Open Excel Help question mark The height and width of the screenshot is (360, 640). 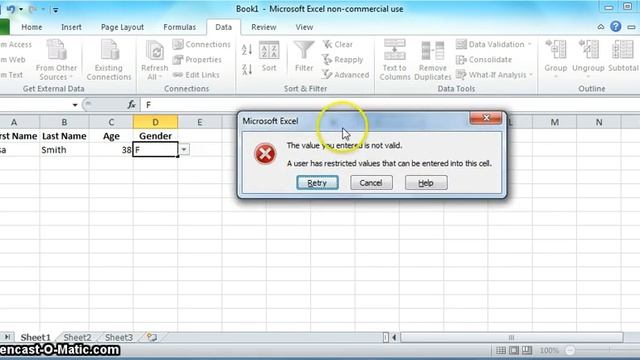pyautogui.click(x=616, y=27)
